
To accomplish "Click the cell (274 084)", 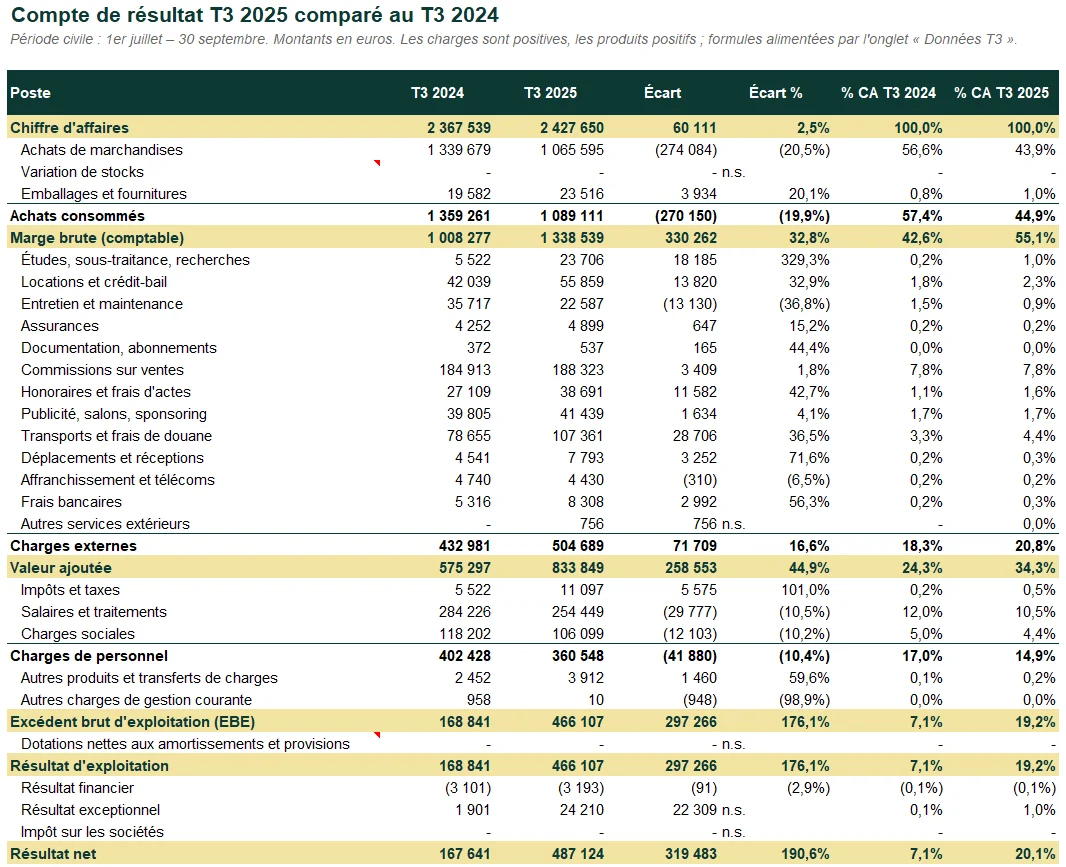I will coord(686,150).
